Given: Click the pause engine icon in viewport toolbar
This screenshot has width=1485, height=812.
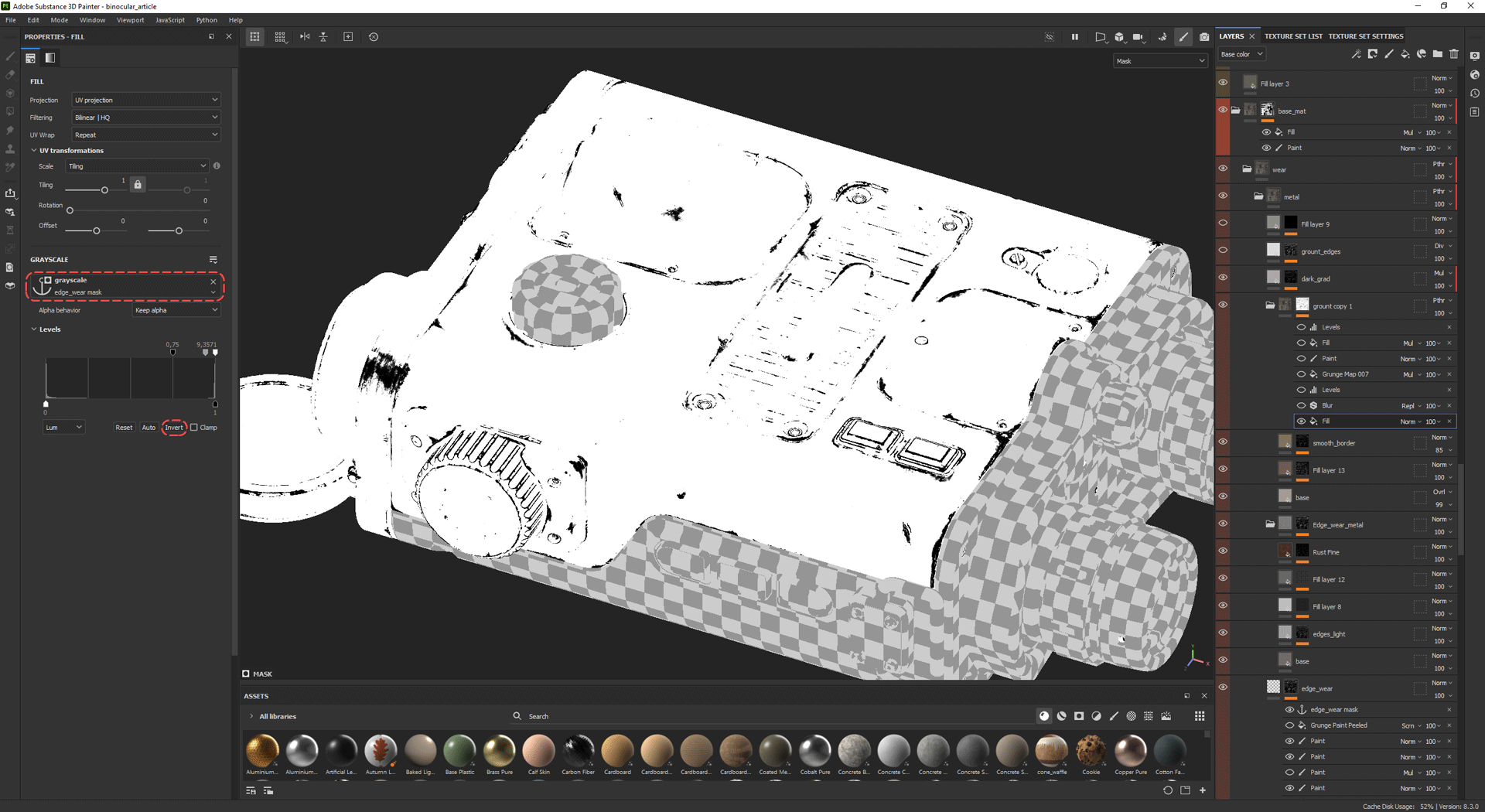Looking at the screenshot, I should coord(1075,37).
